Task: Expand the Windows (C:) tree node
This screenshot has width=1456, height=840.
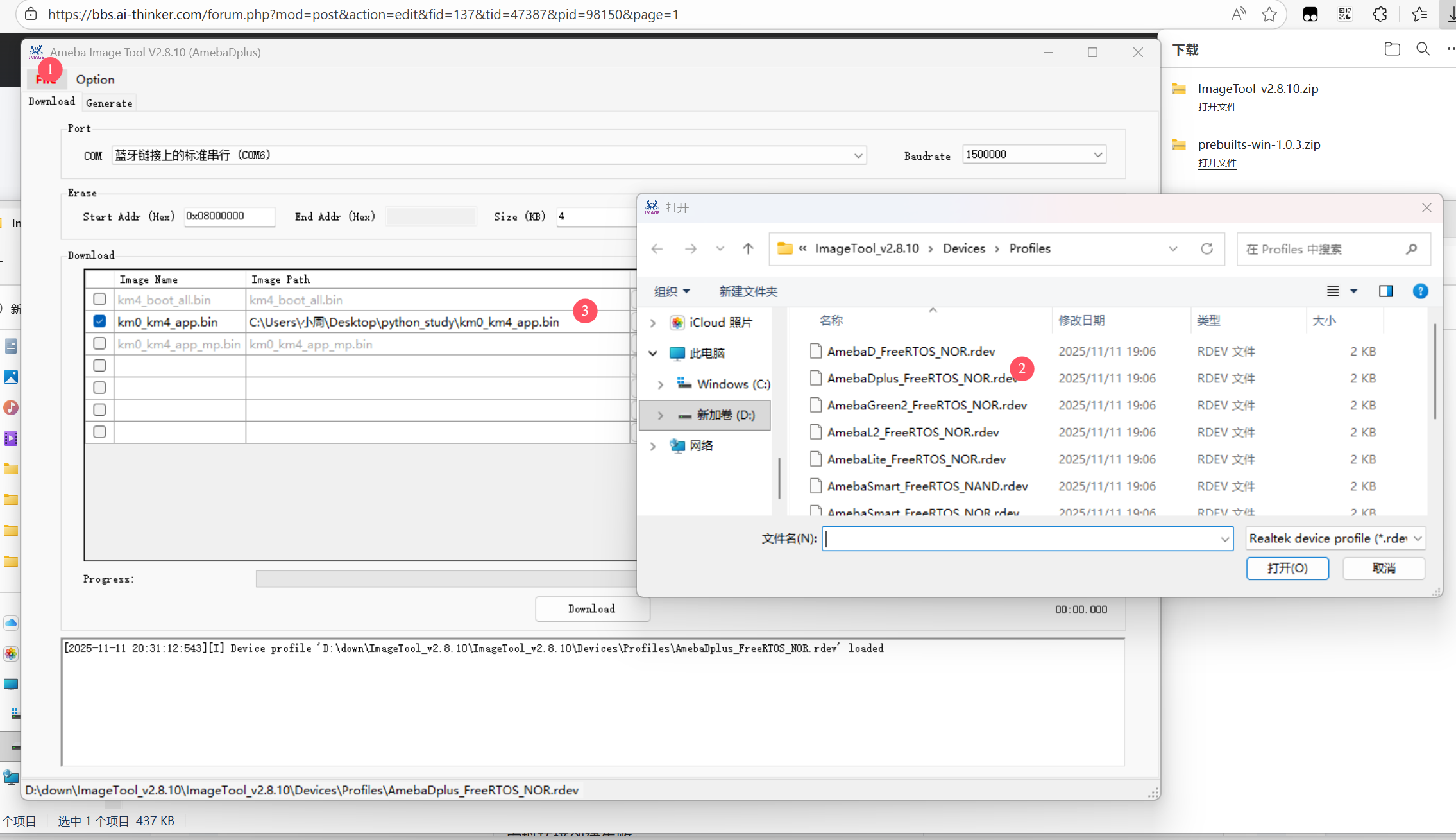Action: [660, 384]
